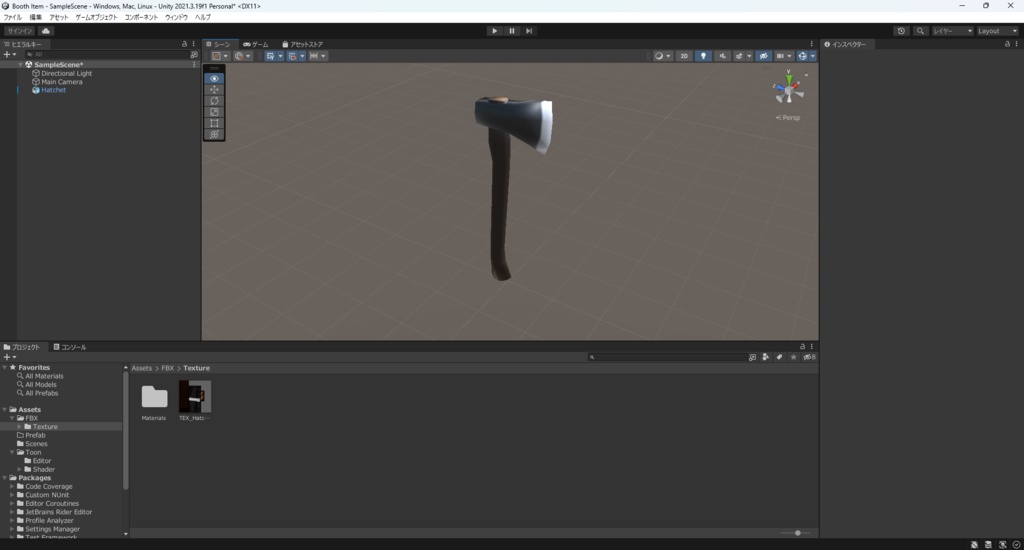Screen dimensions: 1024x550
Task: Open the ファイル menu
Action: click(13, 18)
